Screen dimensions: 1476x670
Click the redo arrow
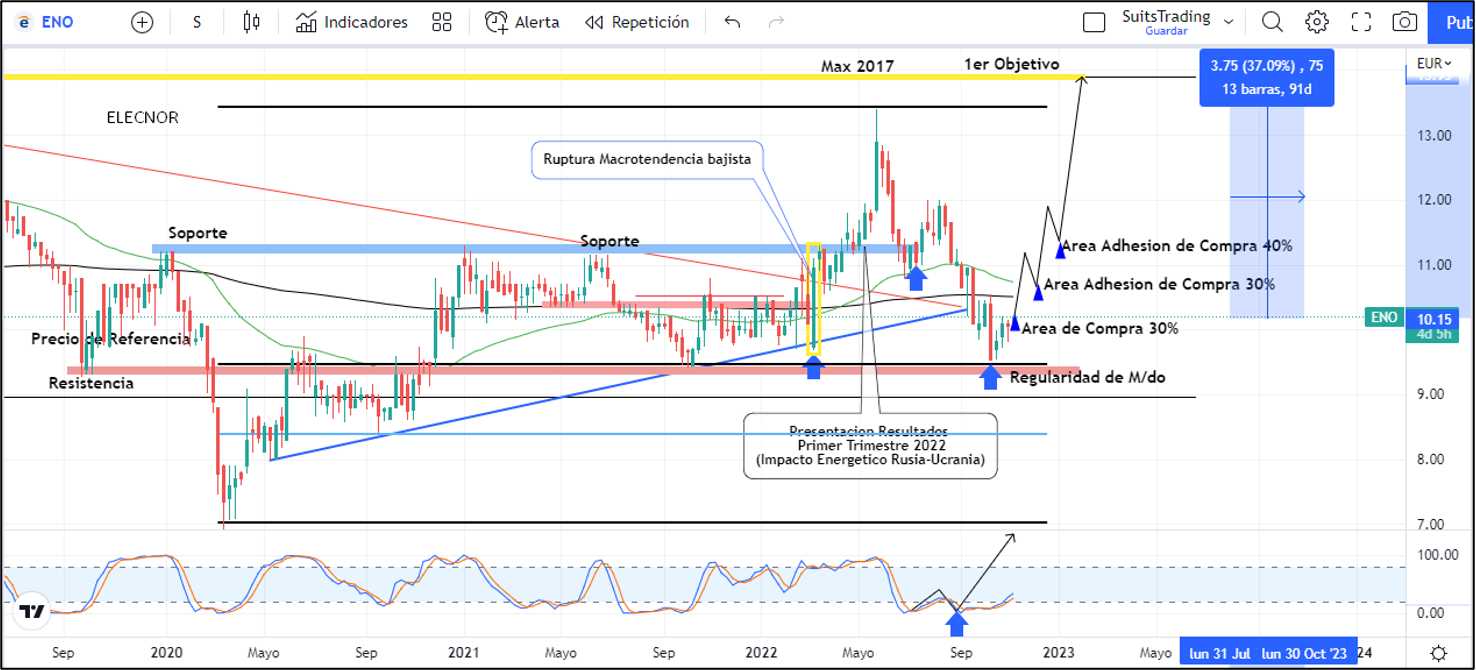click(776, 22)
